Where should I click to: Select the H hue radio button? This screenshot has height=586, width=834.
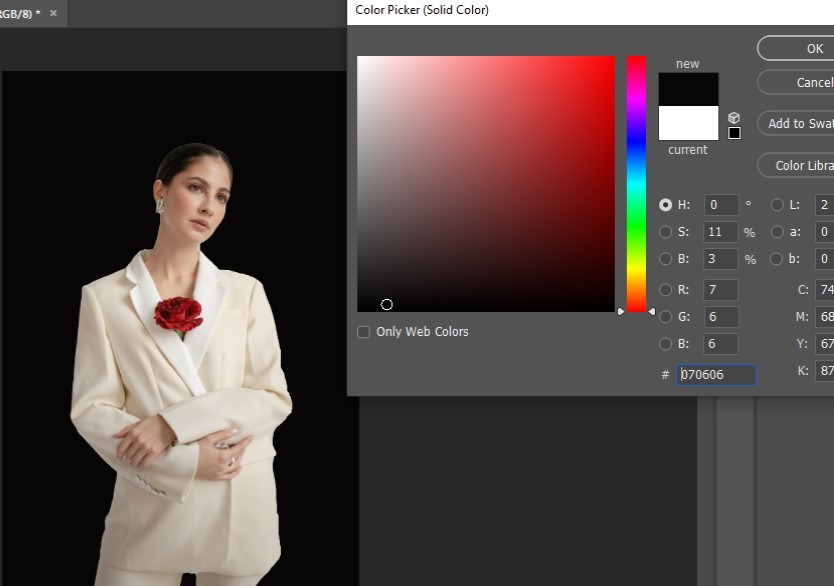coord(666,205)
